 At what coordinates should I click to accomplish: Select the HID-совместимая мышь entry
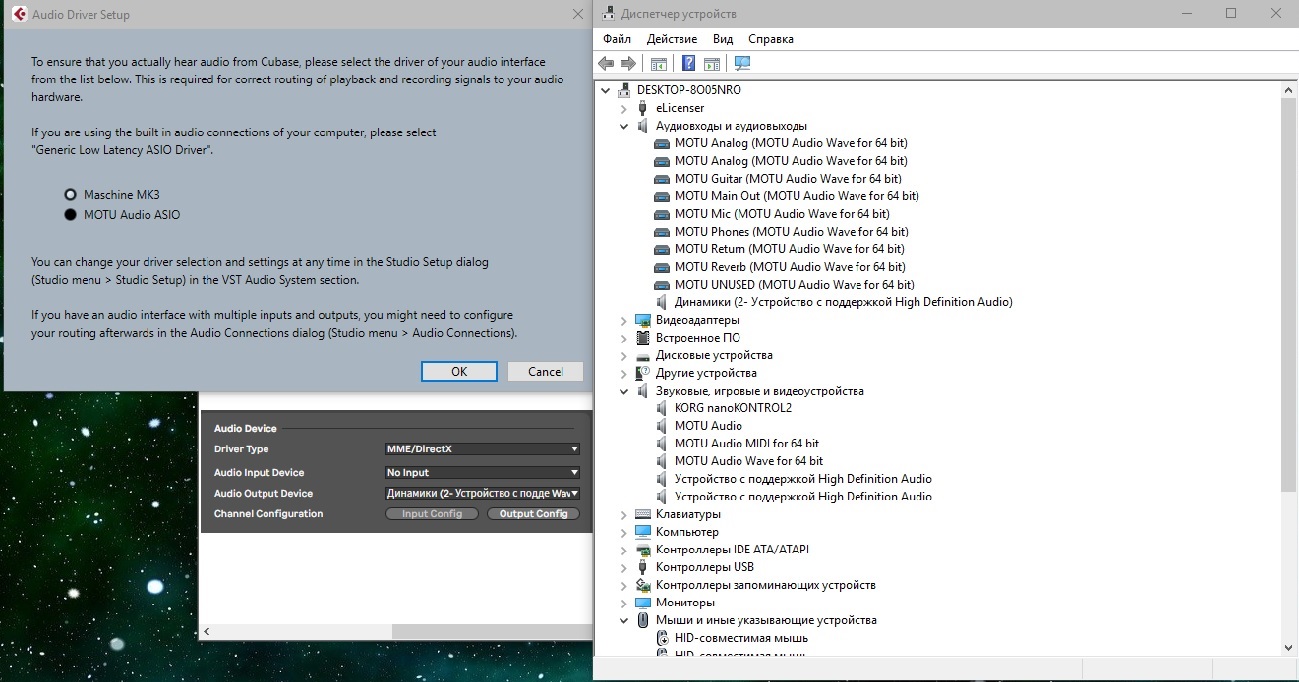[741, 638]
